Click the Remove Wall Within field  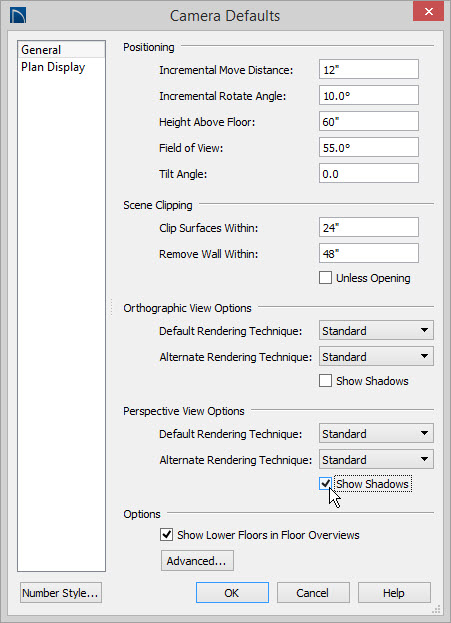(369, 253)
